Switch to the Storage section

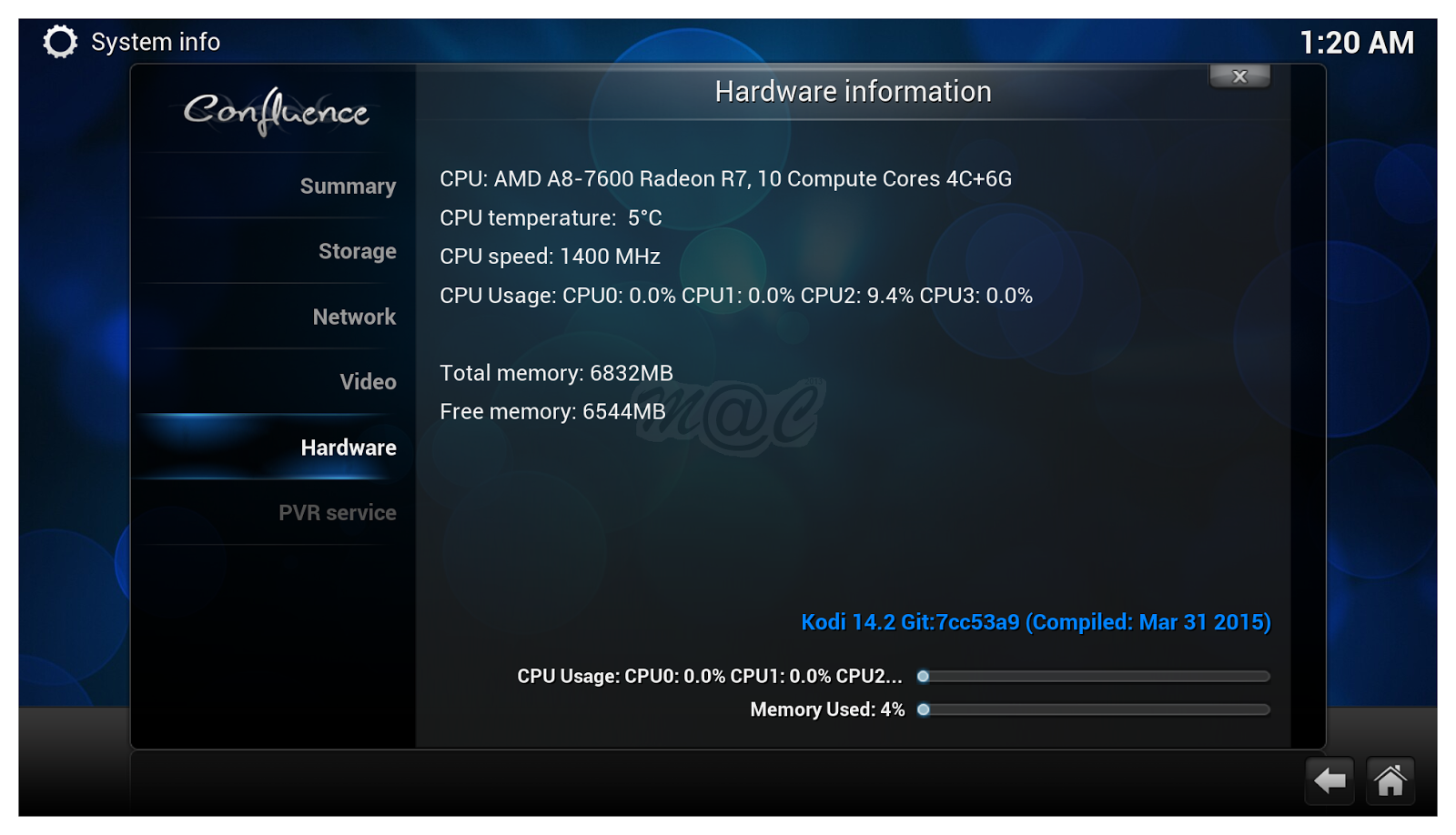(x=357, y=251)
